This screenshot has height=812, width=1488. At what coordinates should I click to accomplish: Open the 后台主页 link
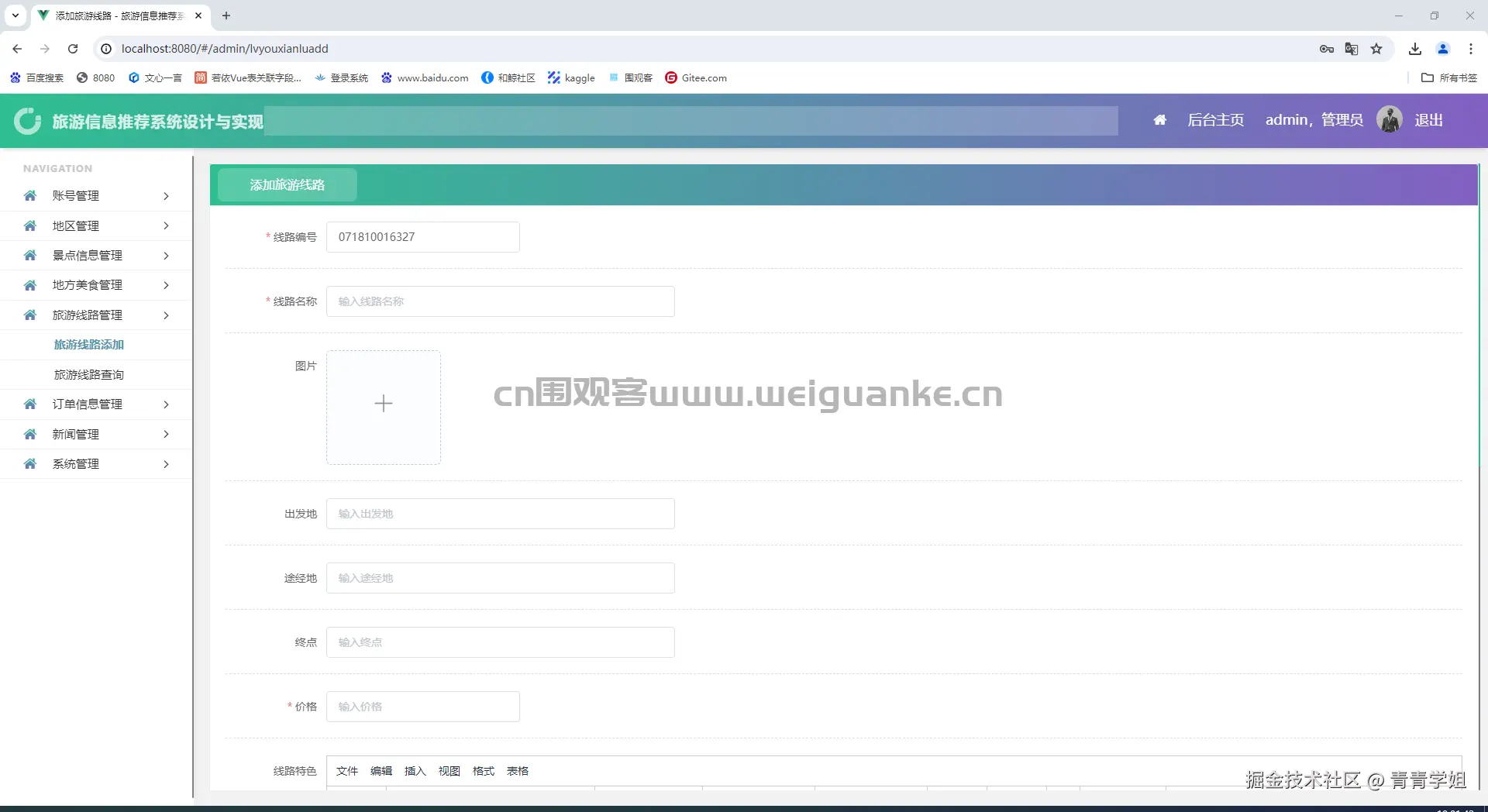[x=1215, y=120]
